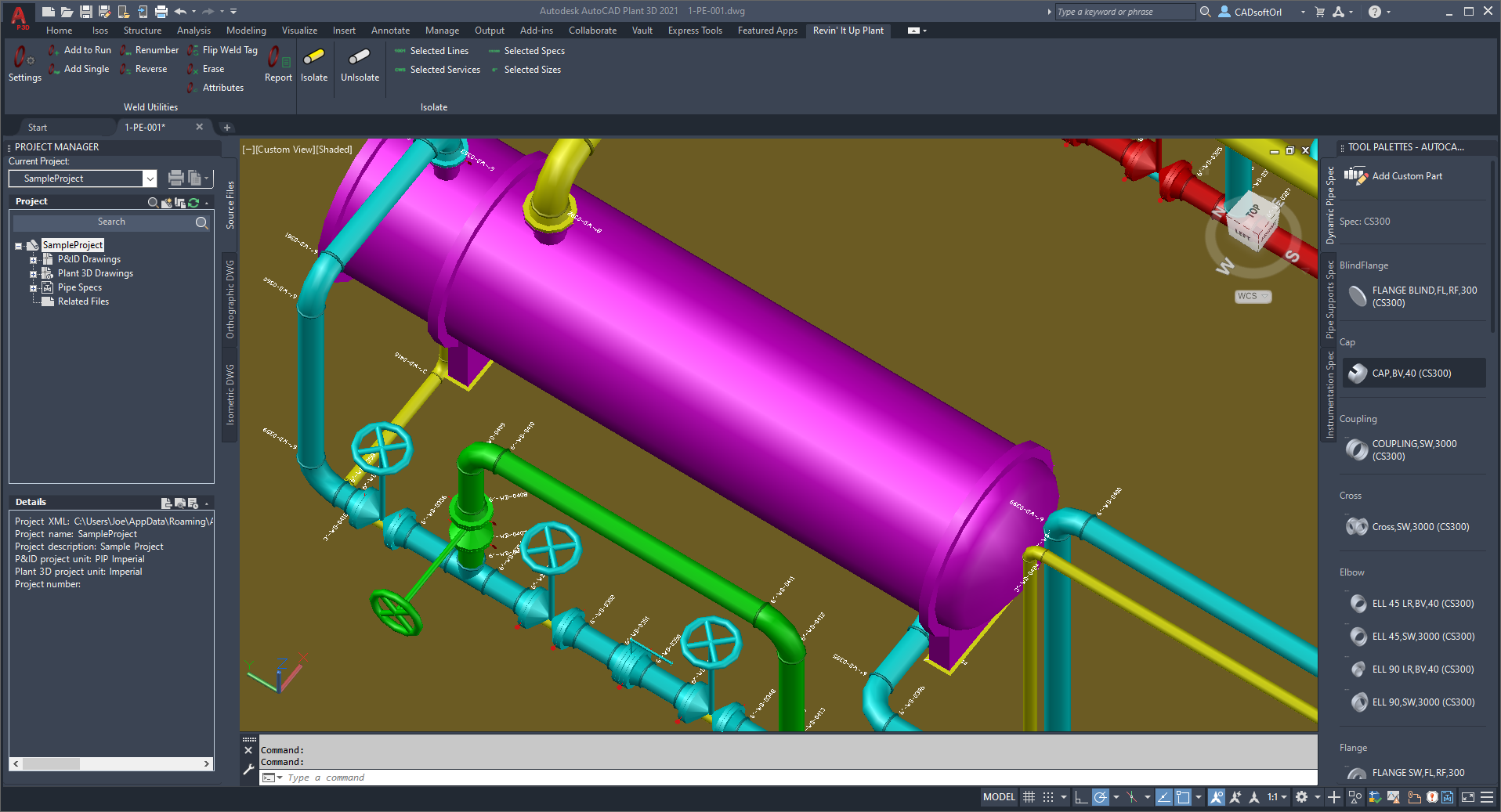
Task: Open a new drawing tab with plus button
Action: point(227,128)
